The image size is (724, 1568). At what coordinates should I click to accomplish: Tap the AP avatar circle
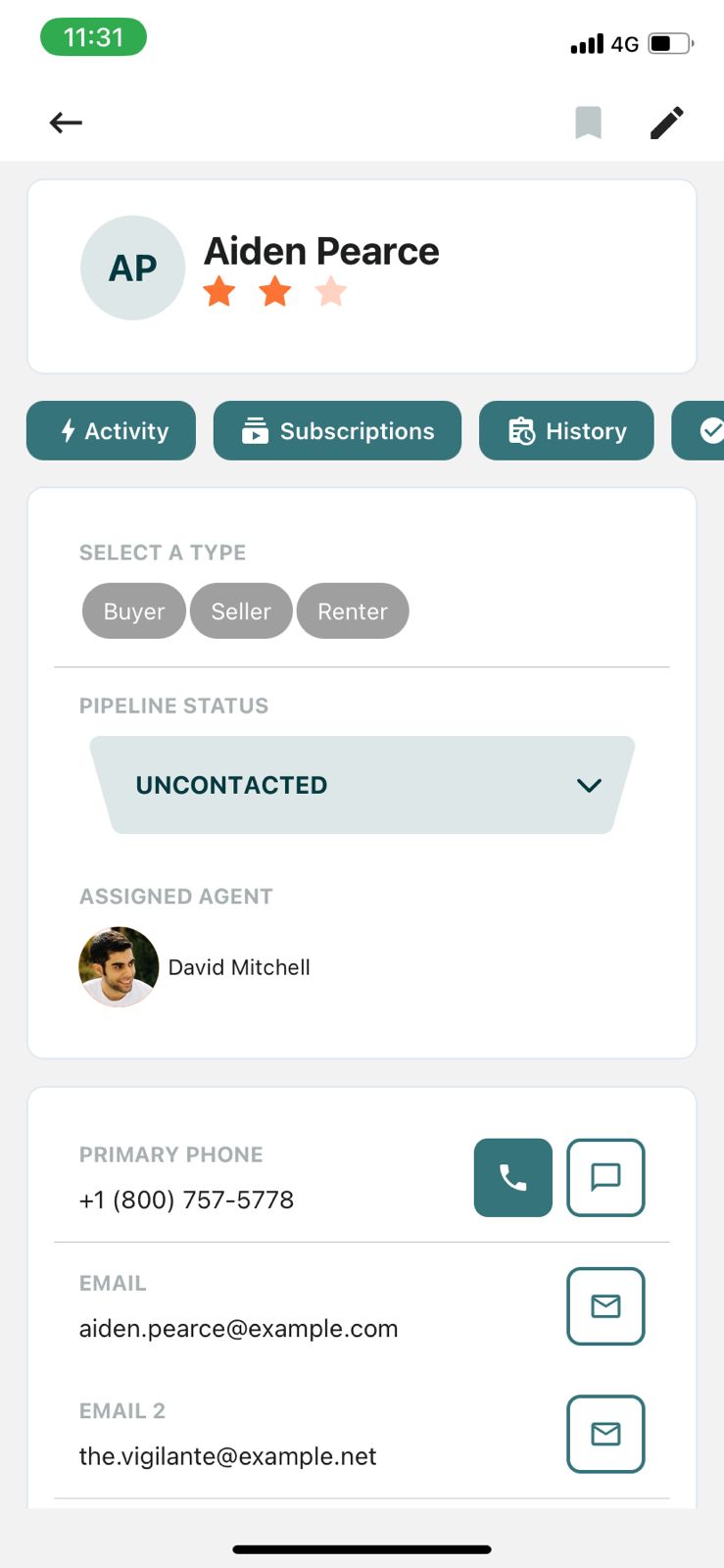pyautogui.click(x=132, y=268)
